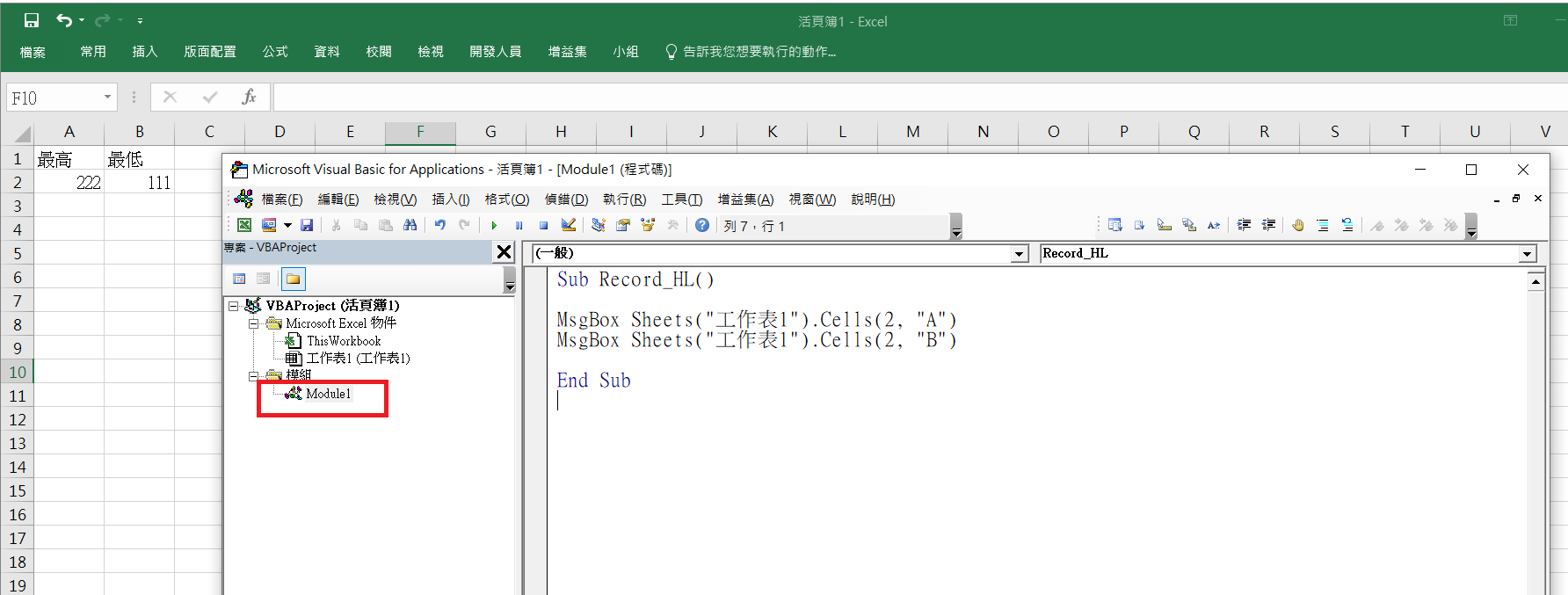Open VBA 檢視(V) menu
The image size is (1568, 595).
click(396, 200)
